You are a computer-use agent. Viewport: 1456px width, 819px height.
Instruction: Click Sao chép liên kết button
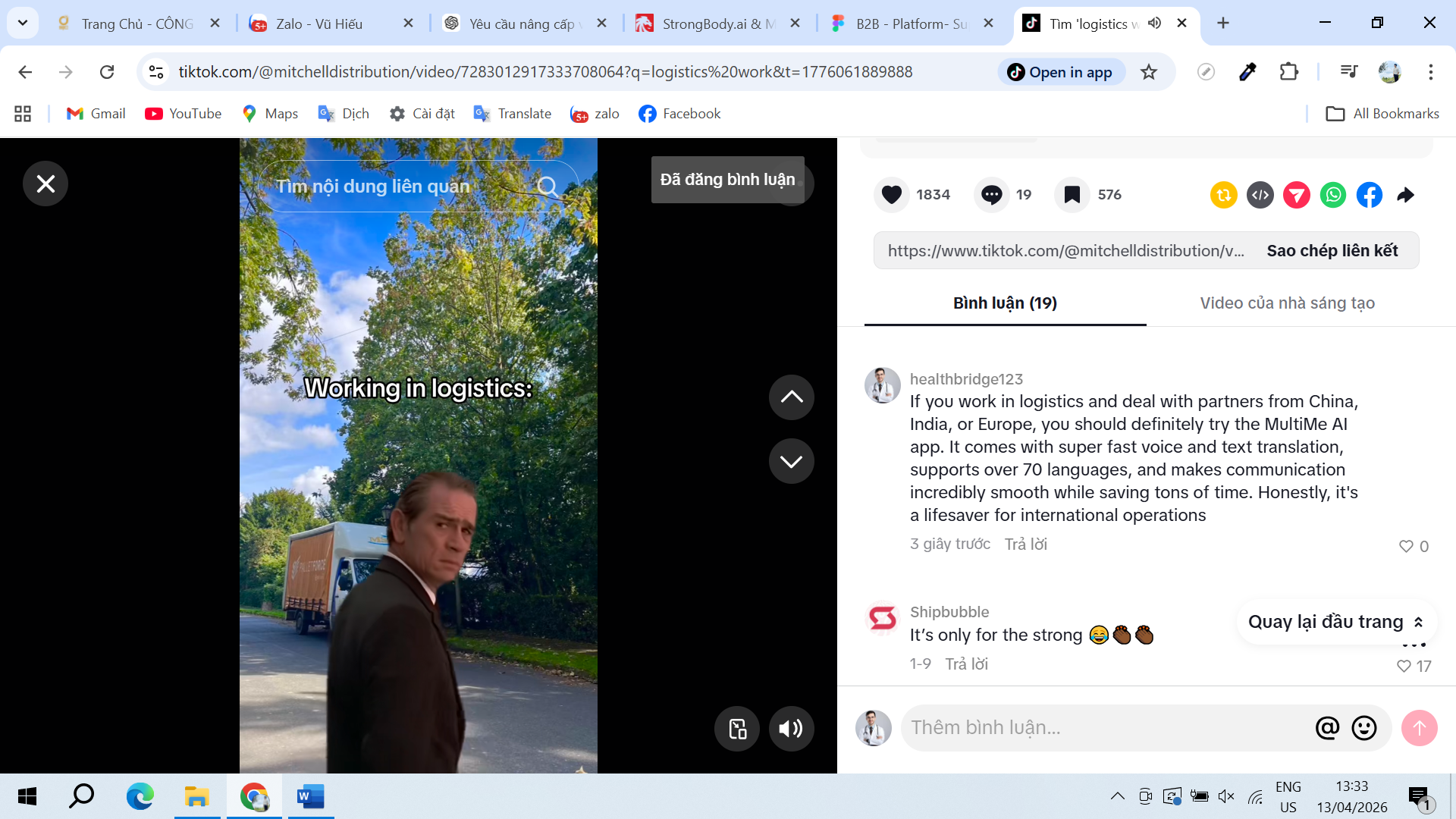(1332, 251)
